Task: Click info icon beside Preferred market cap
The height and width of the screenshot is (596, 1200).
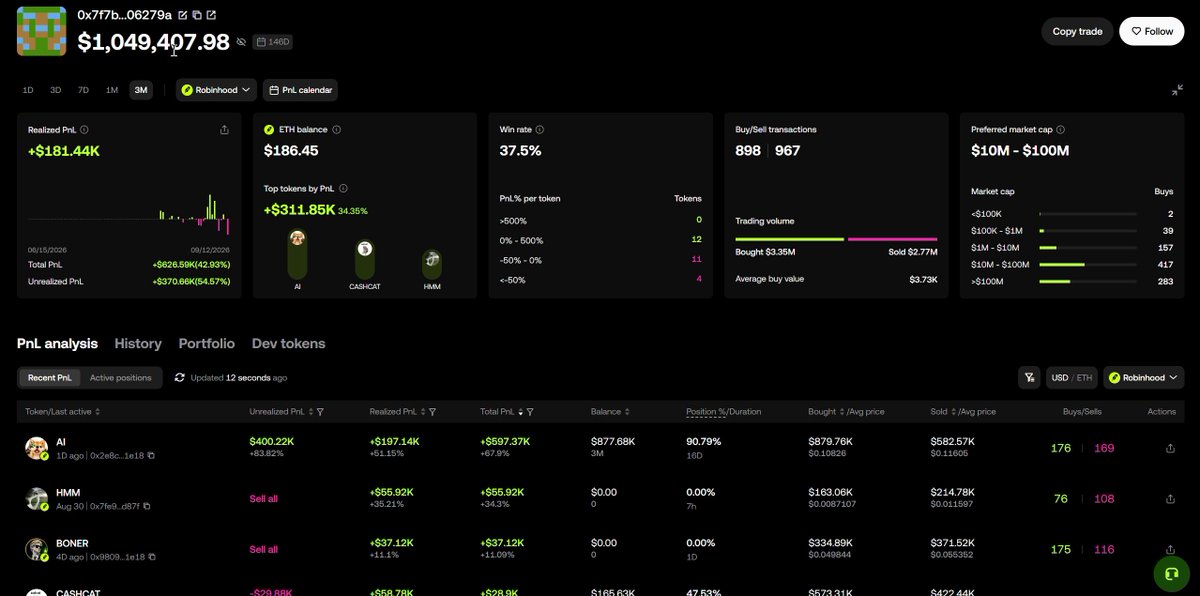Action: (x=1060, y=129)
